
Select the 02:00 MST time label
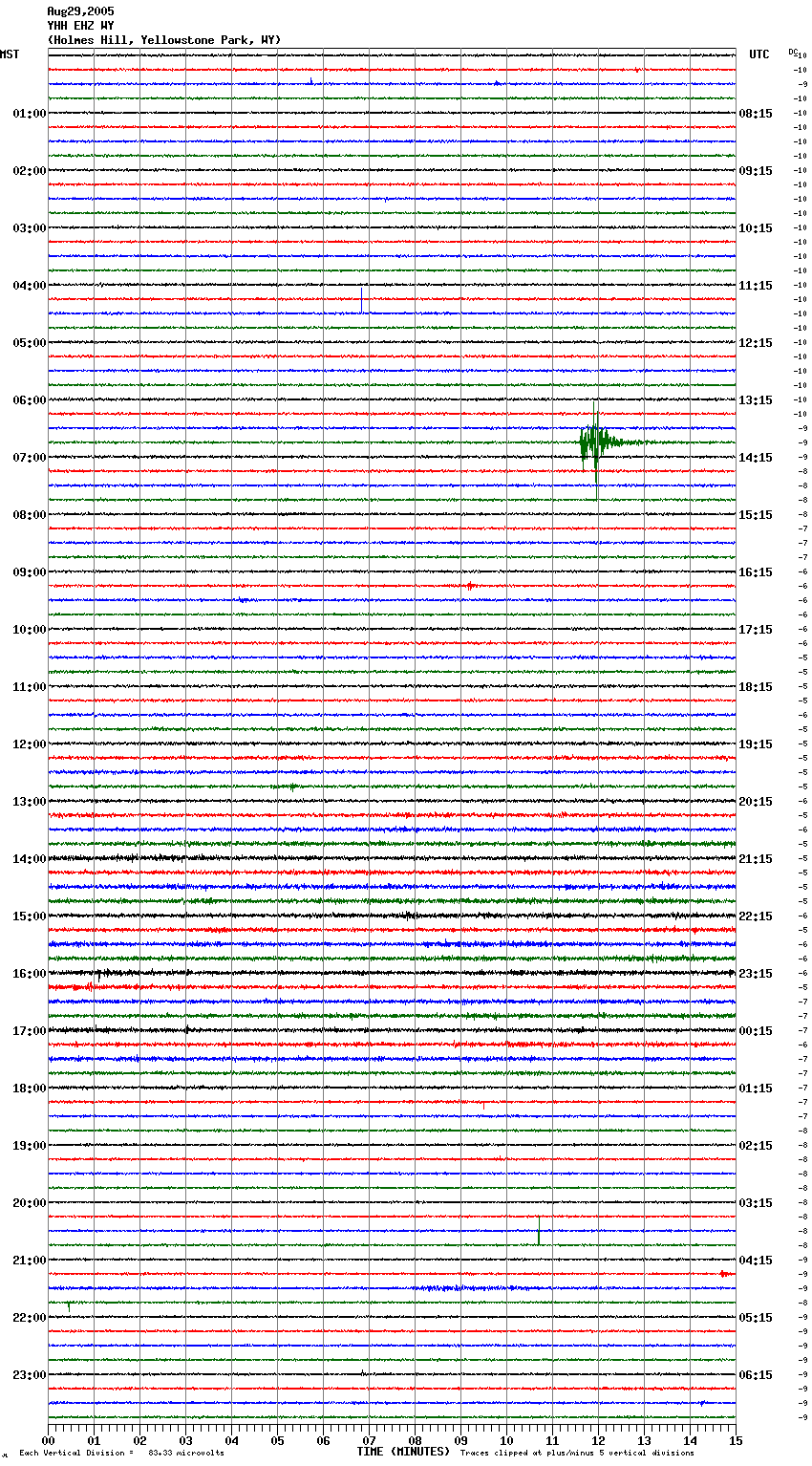click(30, 171)
